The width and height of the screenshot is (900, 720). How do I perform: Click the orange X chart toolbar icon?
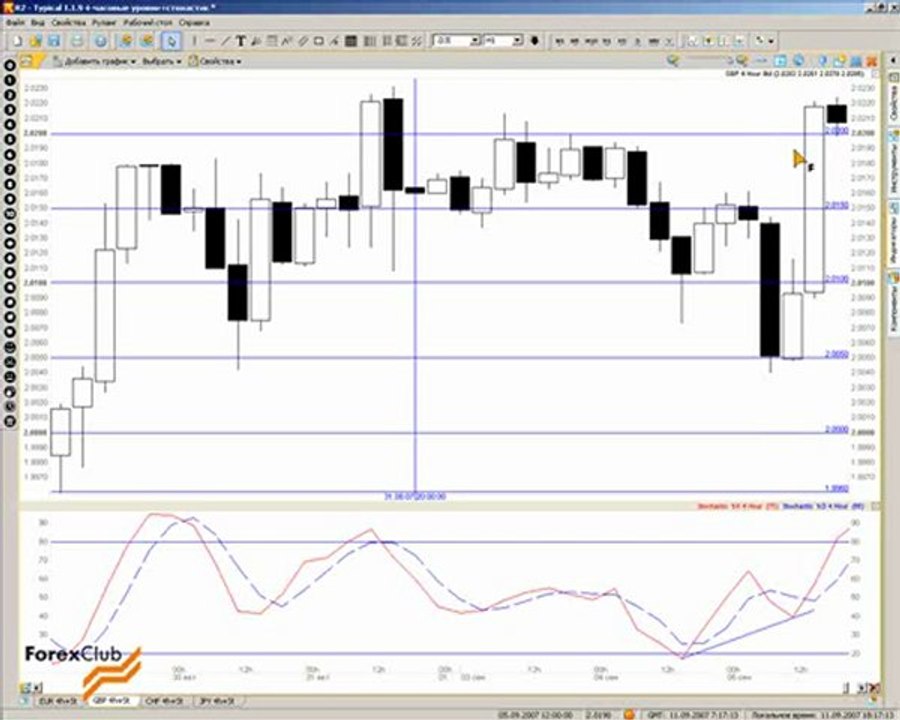pos(872,60)
